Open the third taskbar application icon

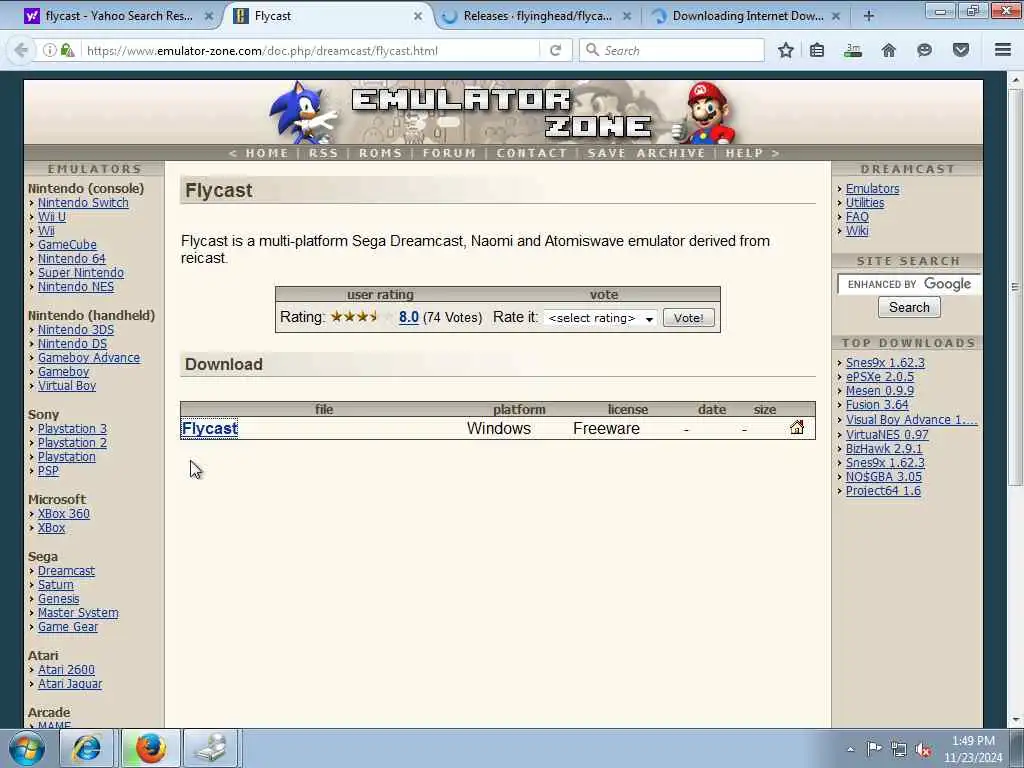point(212,748)
